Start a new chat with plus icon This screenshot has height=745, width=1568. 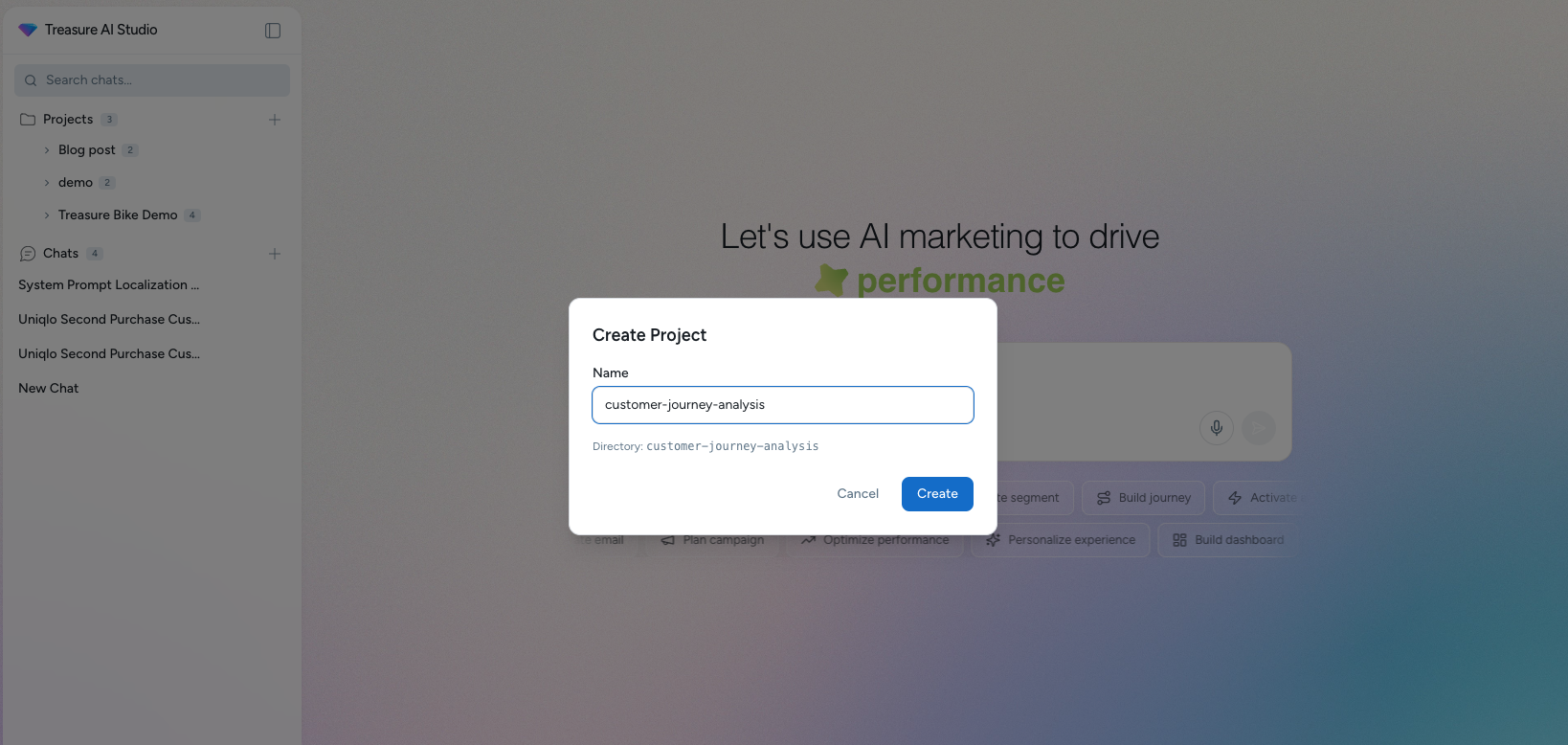coord(275,254)
